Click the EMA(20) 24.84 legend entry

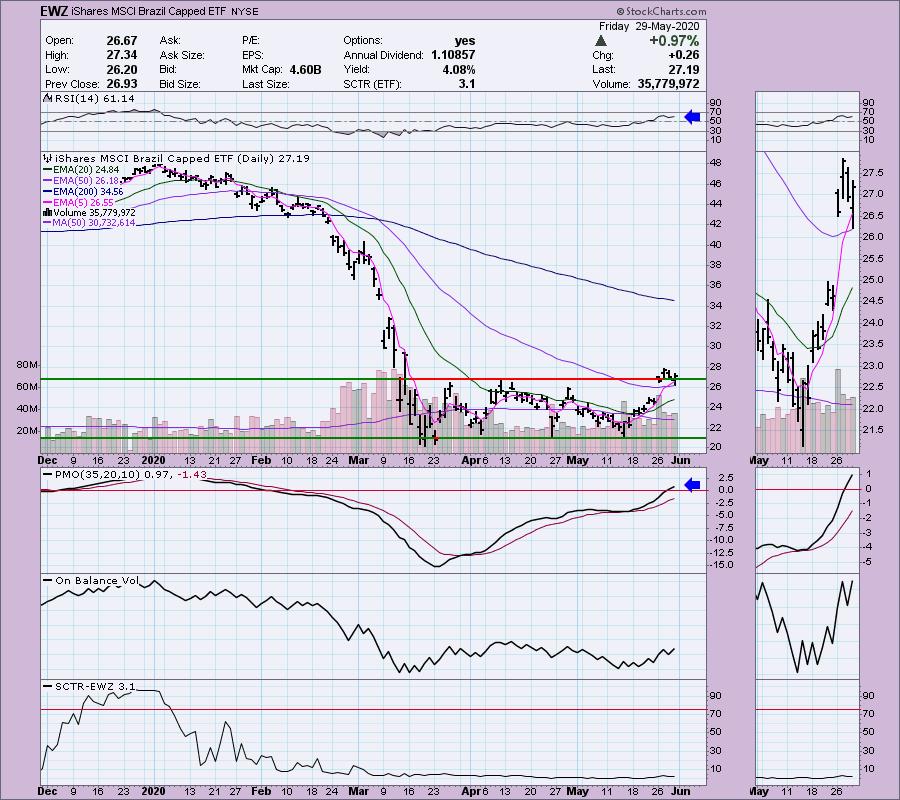(x=81, y=170)
